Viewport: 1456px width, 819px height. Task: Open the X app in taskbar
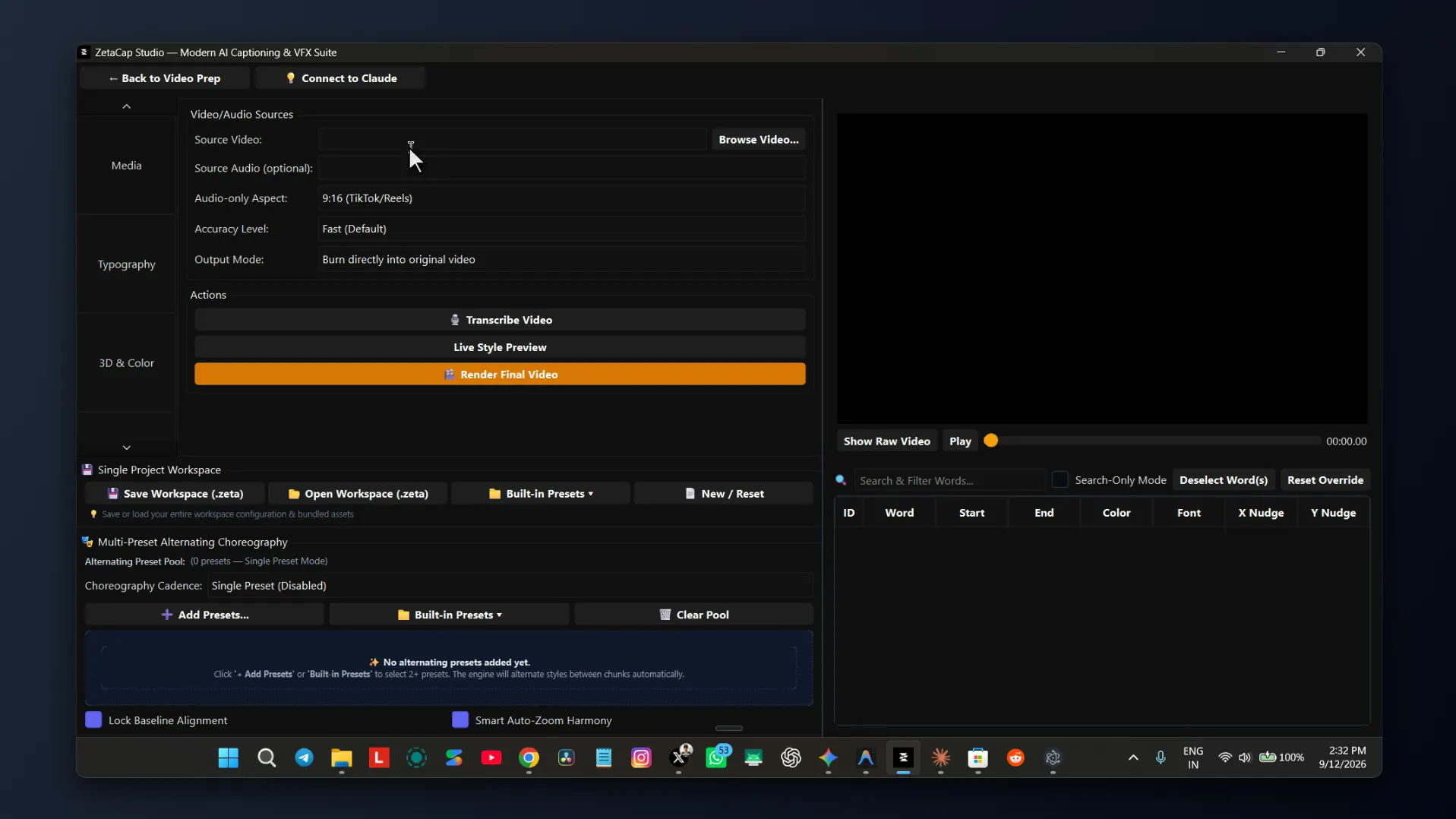click(679, 757)
